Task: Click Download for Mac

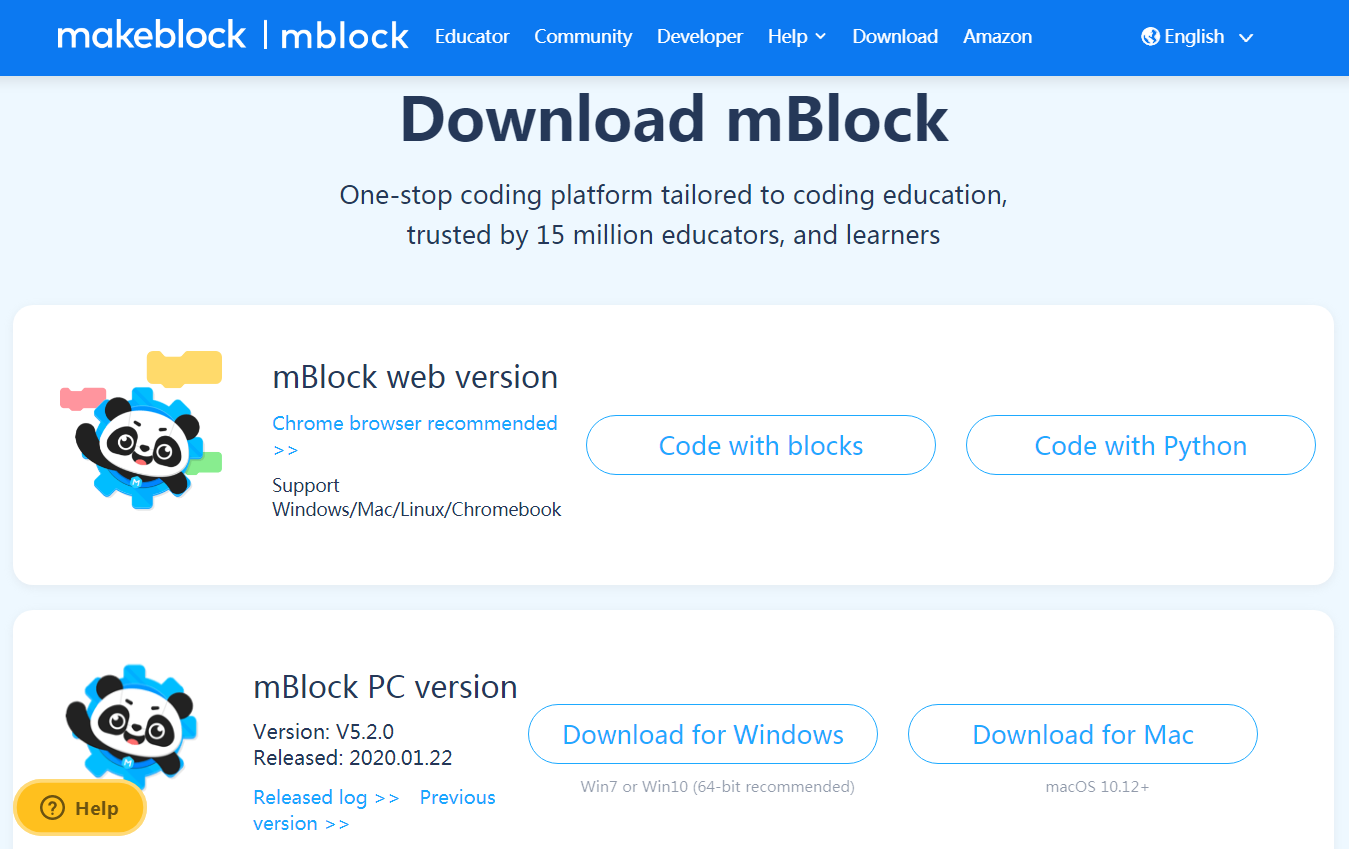Action: [x=1083, y=734]
